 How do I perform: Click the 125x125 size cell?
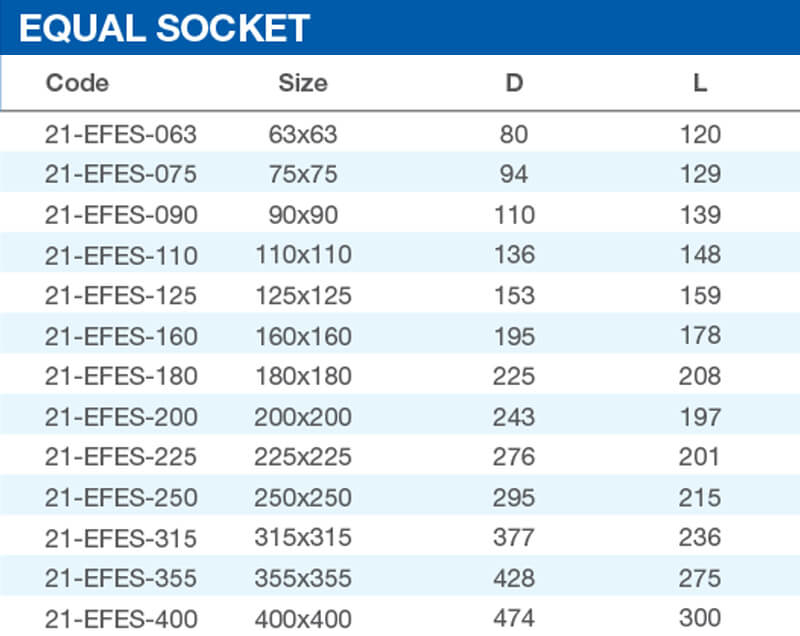pos(303,296)
